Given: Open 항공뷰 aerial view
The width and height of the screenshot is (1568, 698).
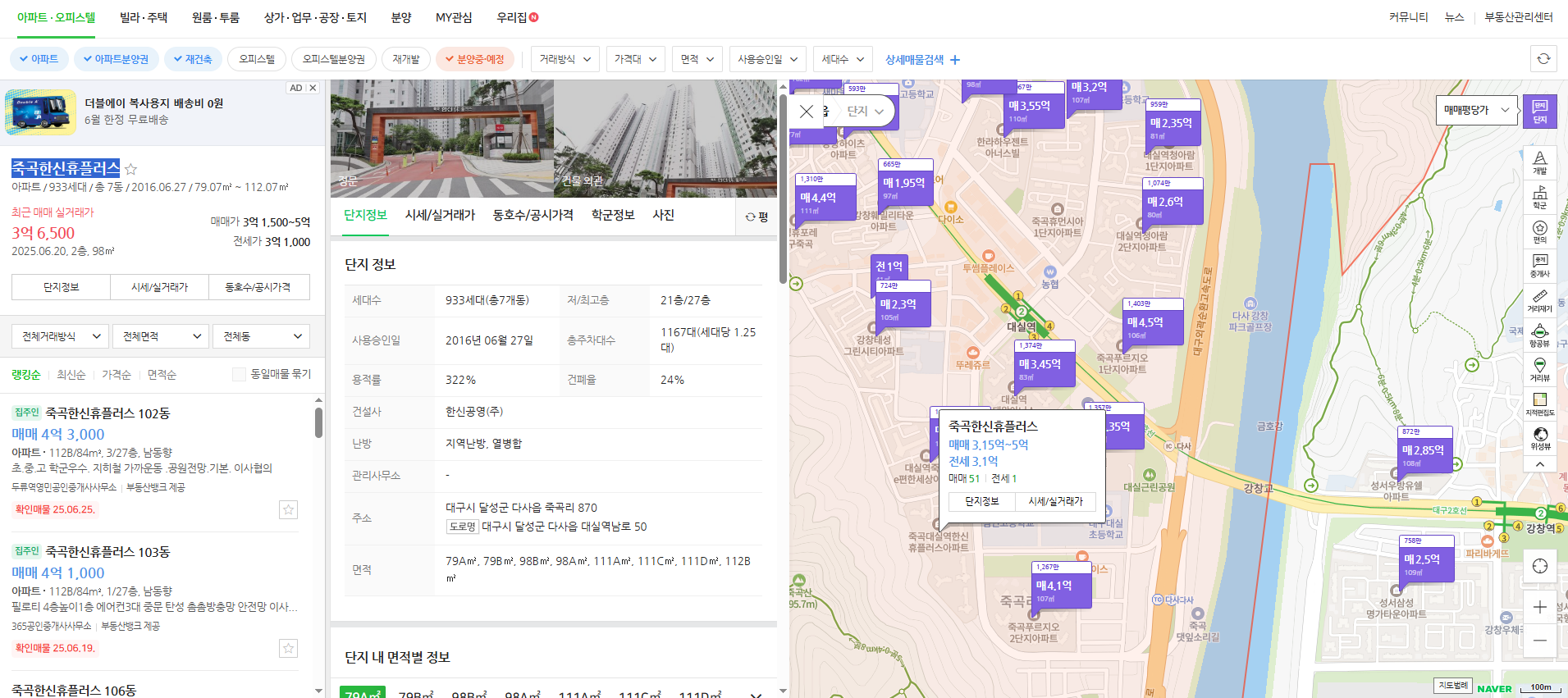Looking at the screenshot, I should click(x=1539, y=335).
